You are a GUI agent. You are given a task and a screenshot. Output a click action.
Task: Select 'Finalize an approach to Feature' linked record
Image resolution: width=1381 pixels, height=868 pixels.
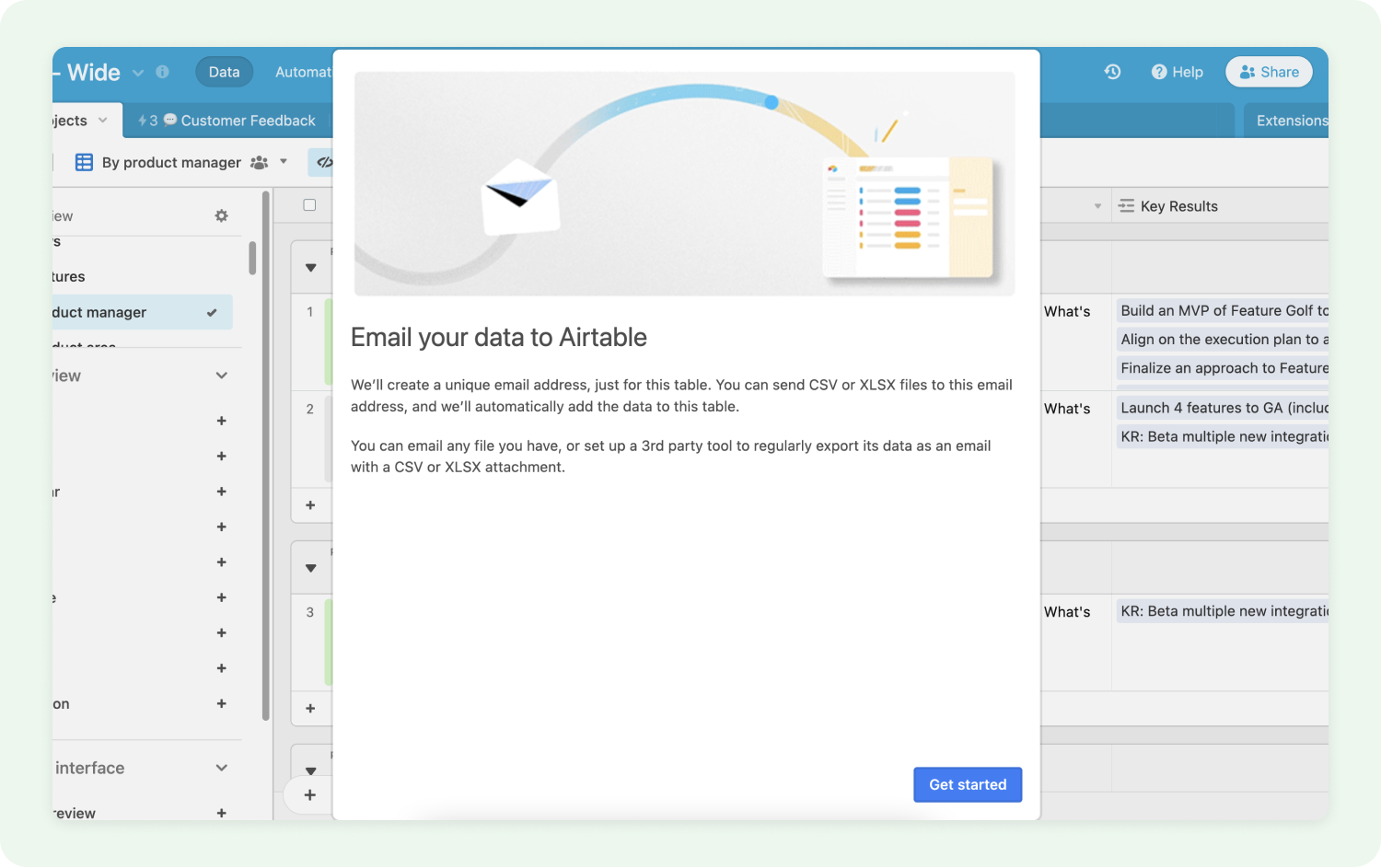coord(1224,368)
